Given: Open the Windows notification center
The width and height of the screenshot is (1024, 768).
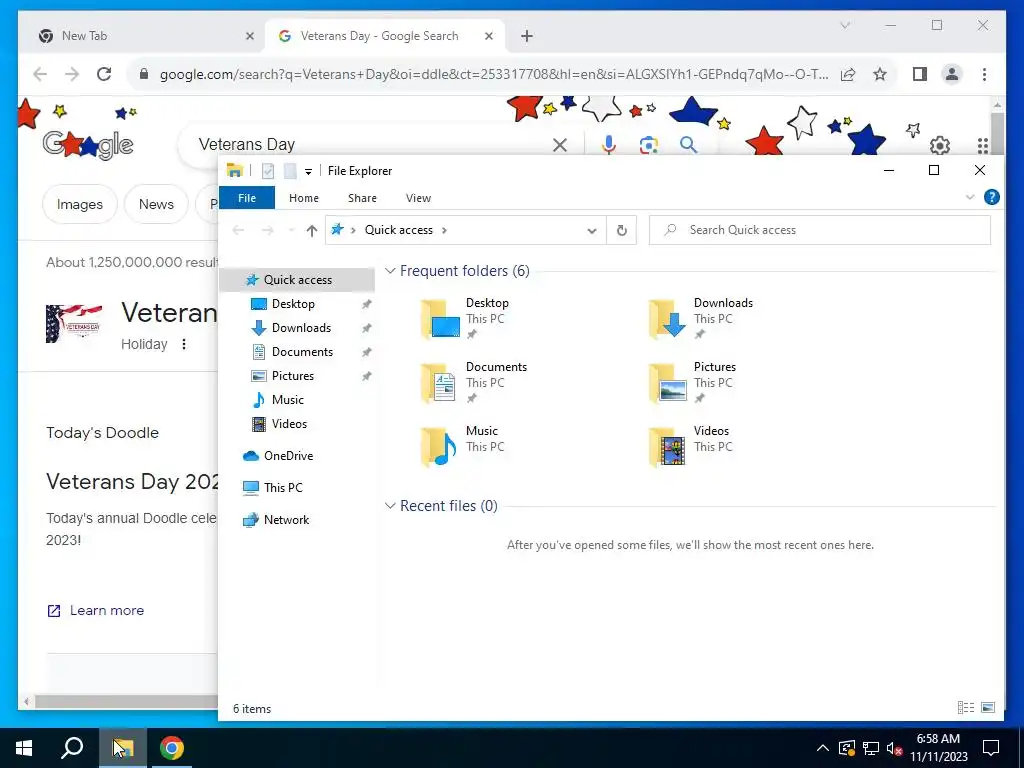Looking at the screenshot, I should pyautogui.click(x=991, y=748).
